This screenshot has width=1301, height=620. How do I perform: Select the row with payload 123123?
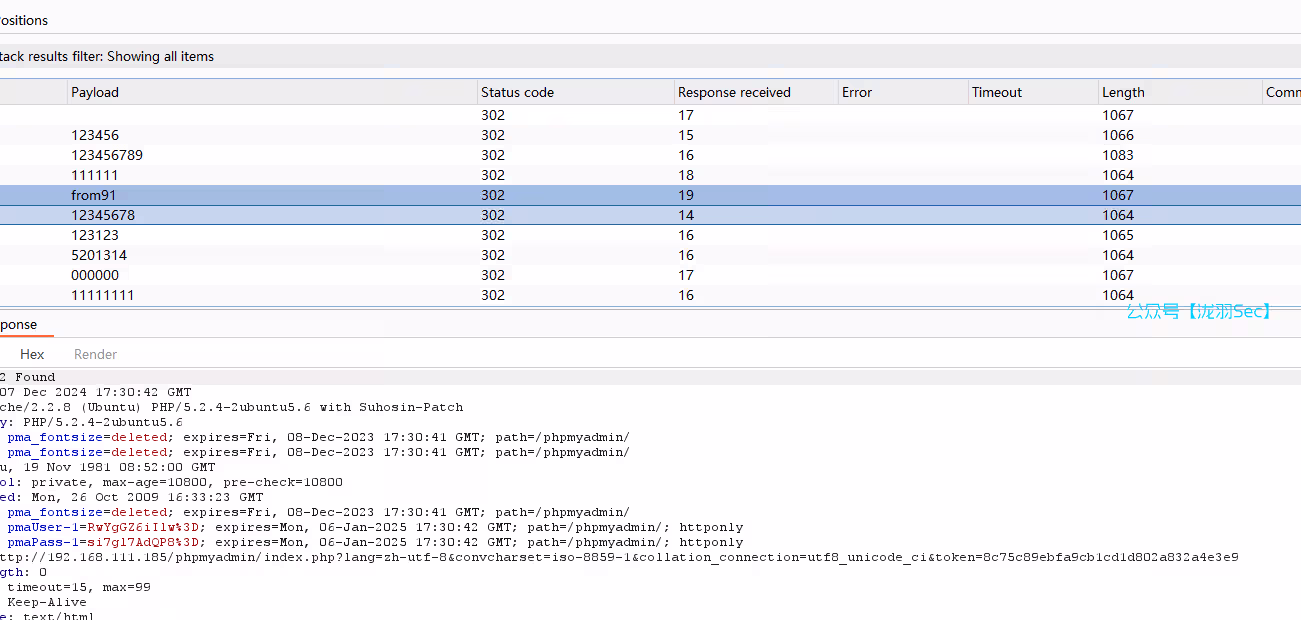[95, 235]
